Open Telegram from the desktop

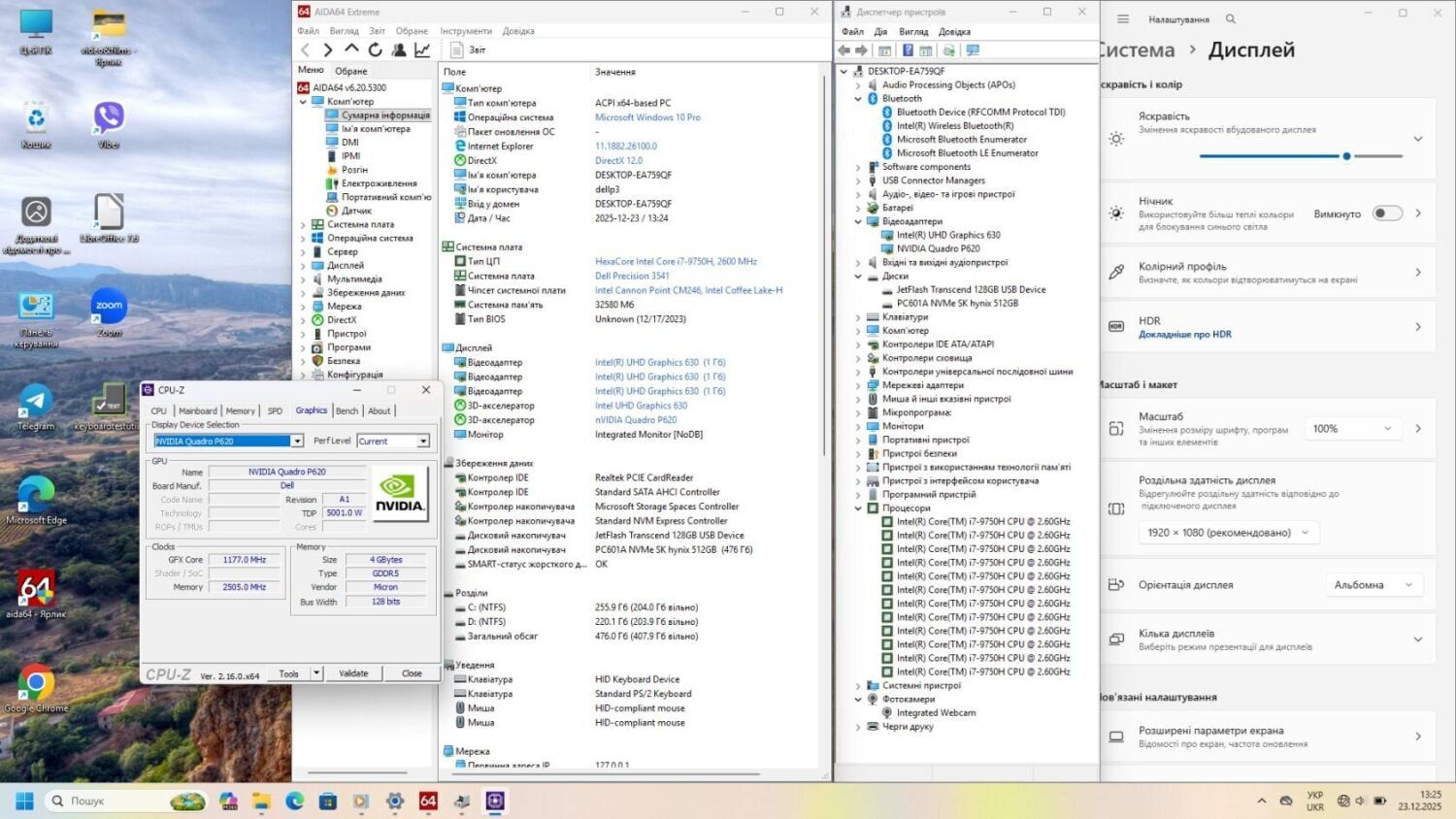coord(36,407)
